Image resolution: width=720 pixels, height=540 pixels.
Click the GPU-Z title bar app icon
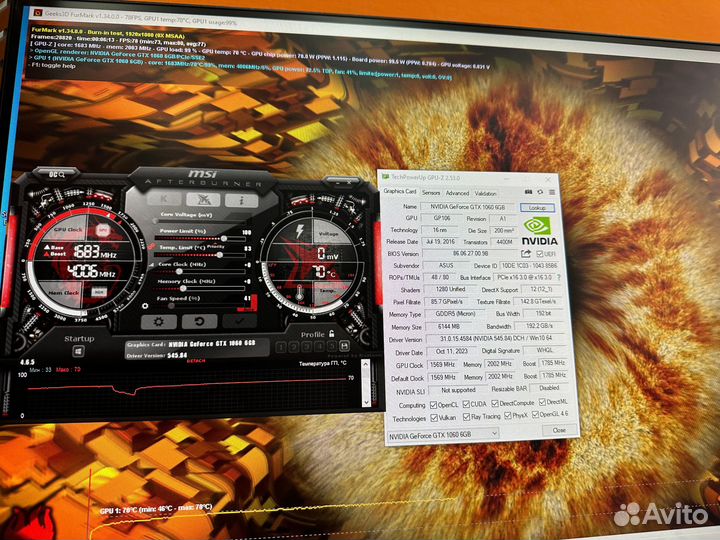[x=385, y=176]
